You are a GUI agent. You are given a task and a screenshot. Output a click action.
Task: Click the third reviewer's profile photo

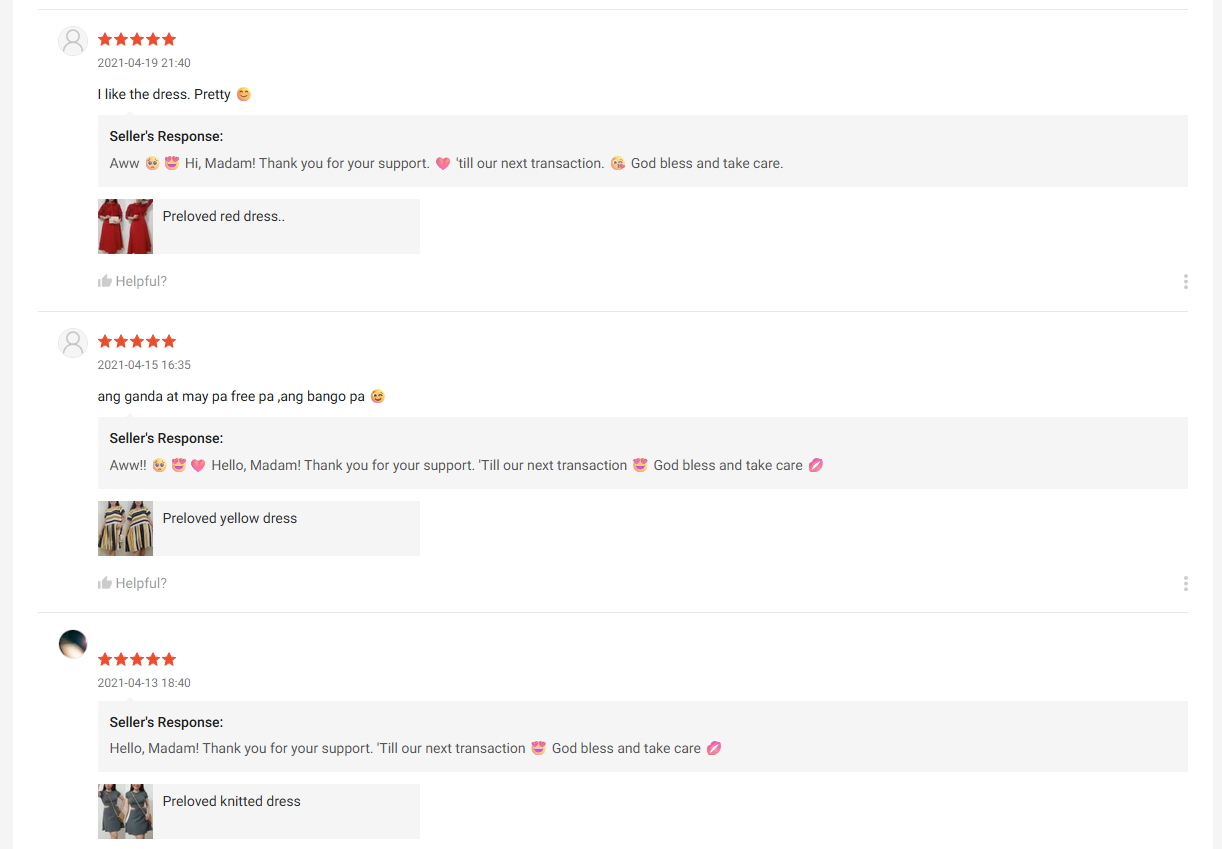pos(73,644)
